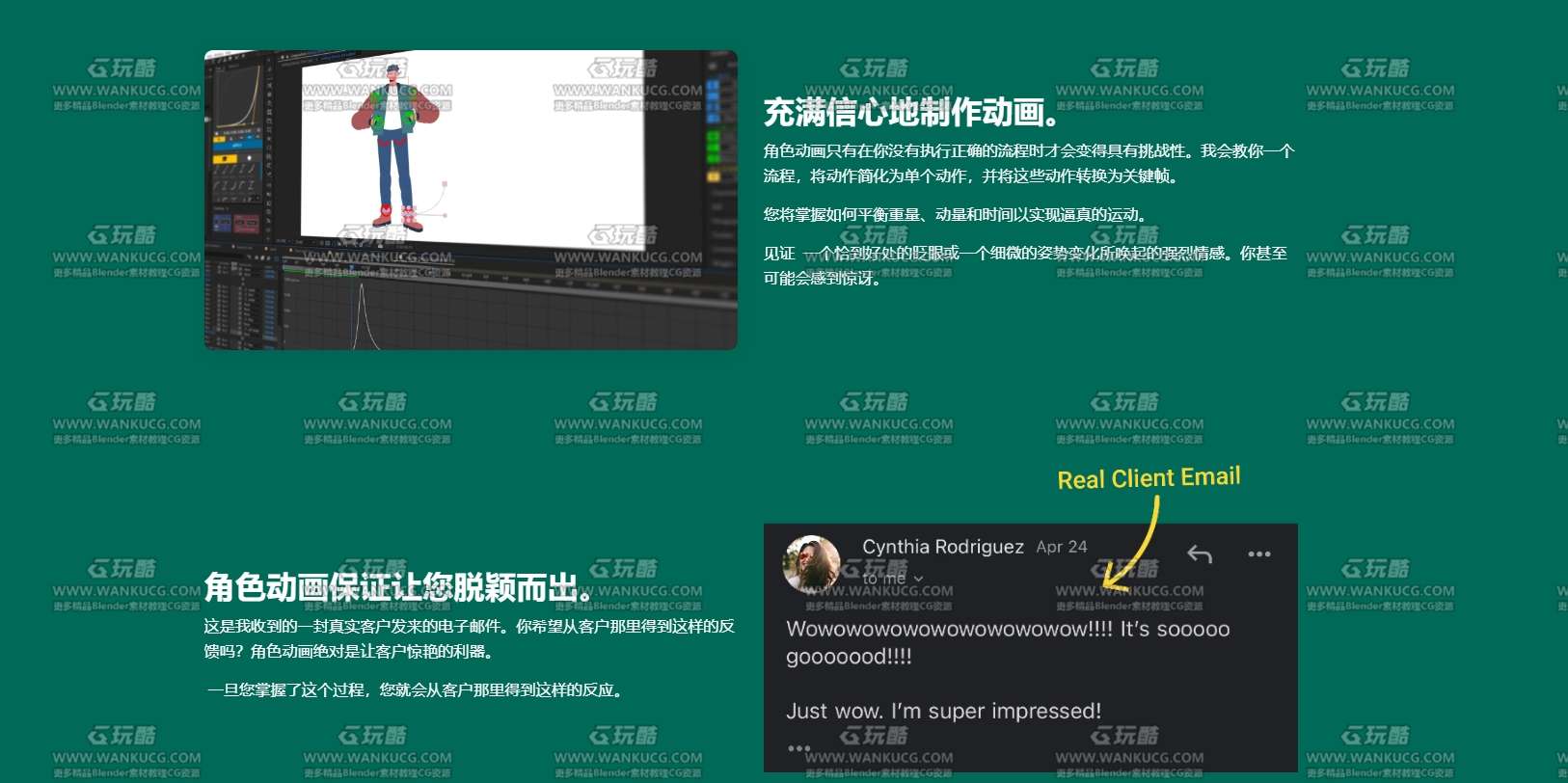Select the heading '角色动画保证让您脱颖而出。'

point(399,586)
